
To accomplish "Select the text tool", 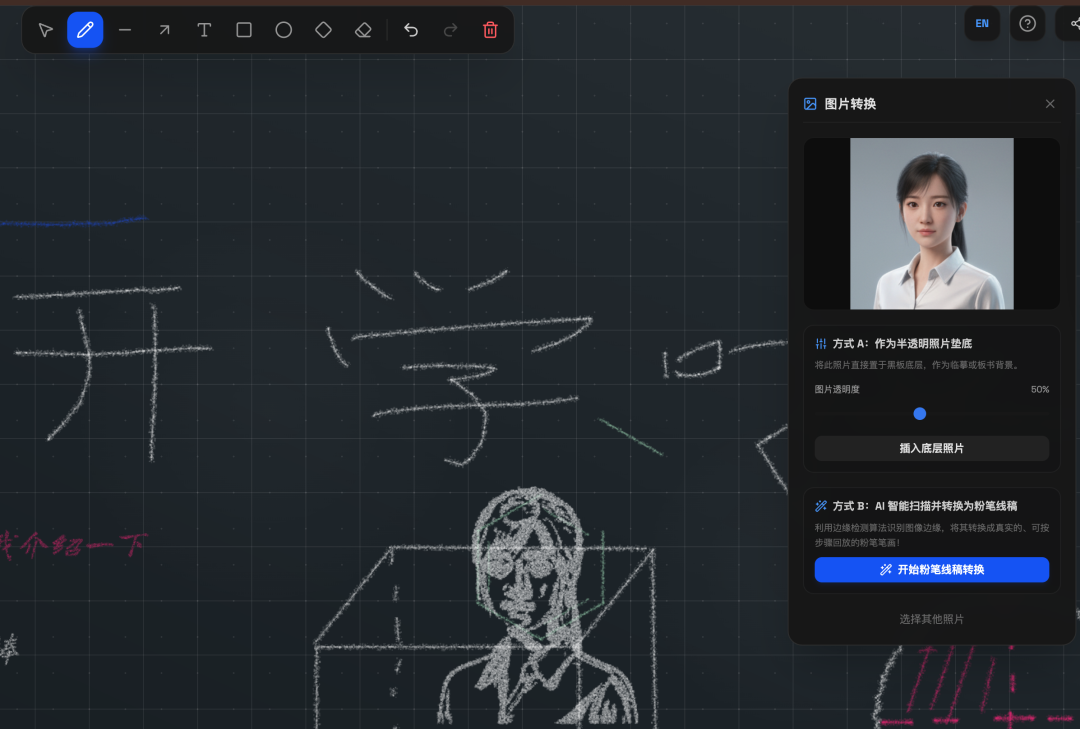I will point(204,30).
